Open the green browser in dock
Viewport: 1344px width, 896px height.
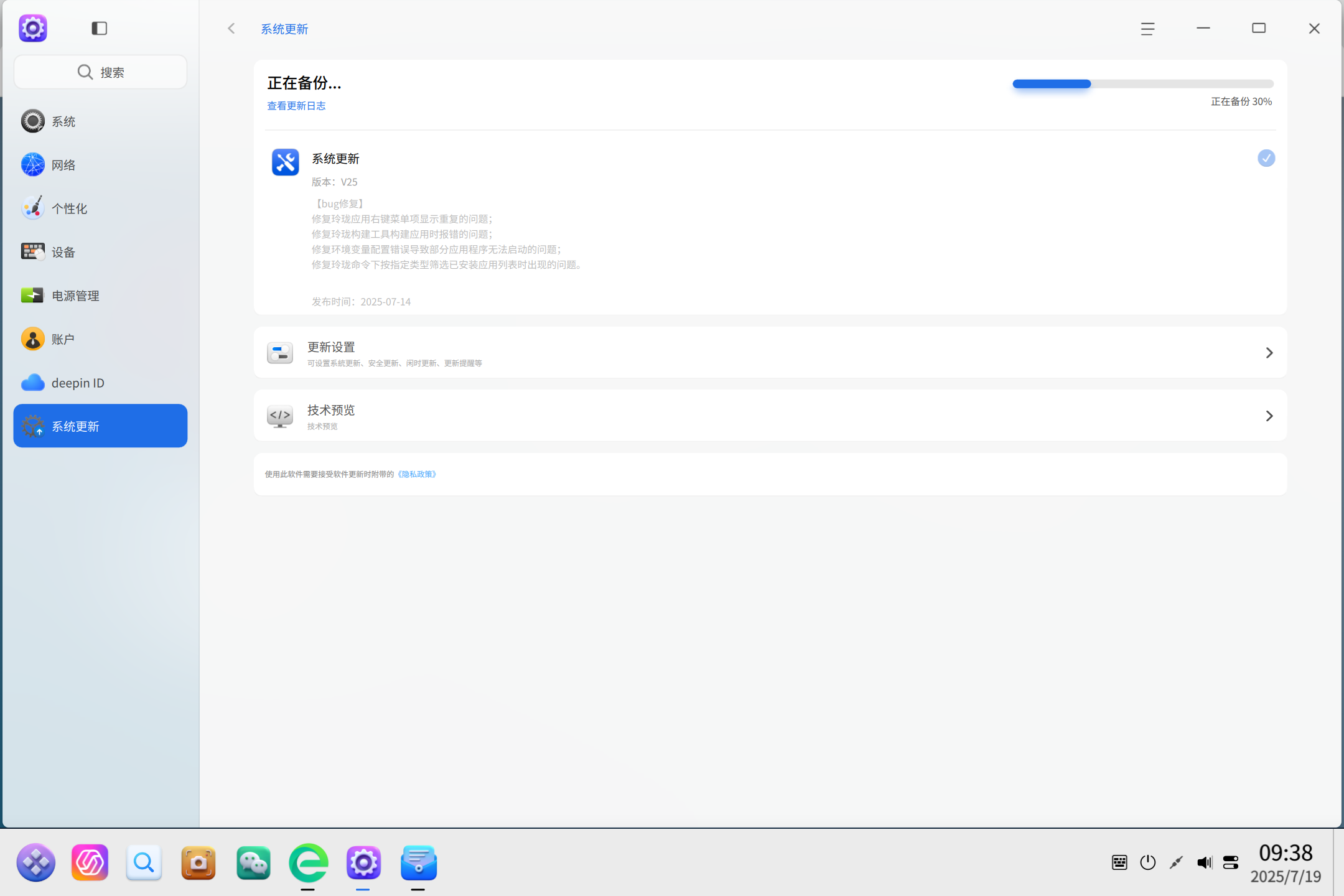point(309,862)
